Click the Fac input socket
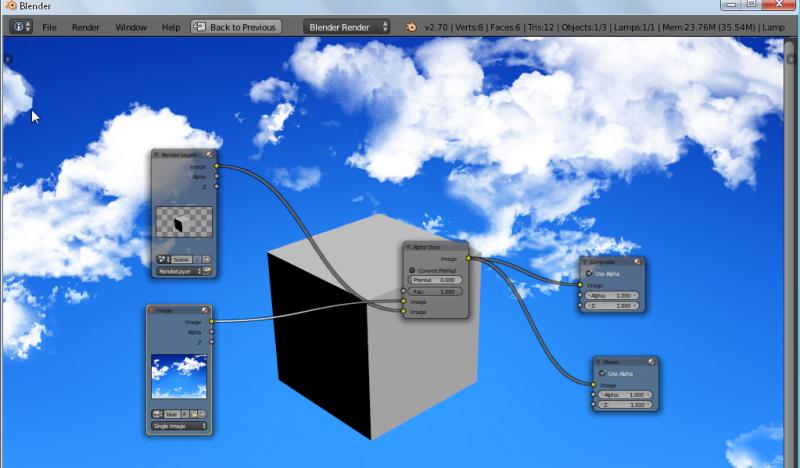The height and width of the screenshot is (468, 800). click(x=403, y=291)
